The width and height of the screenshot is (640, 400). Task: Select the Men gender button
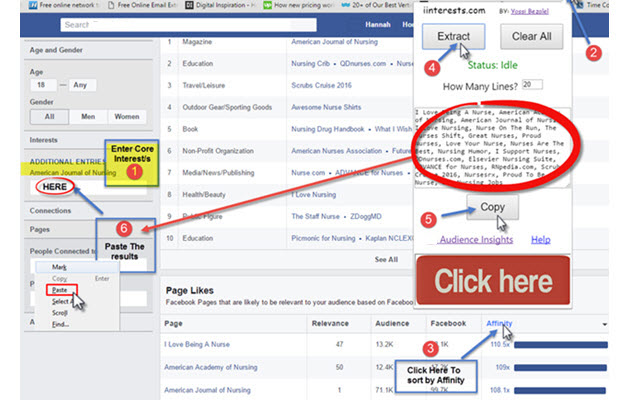click(x=88, y=117)
